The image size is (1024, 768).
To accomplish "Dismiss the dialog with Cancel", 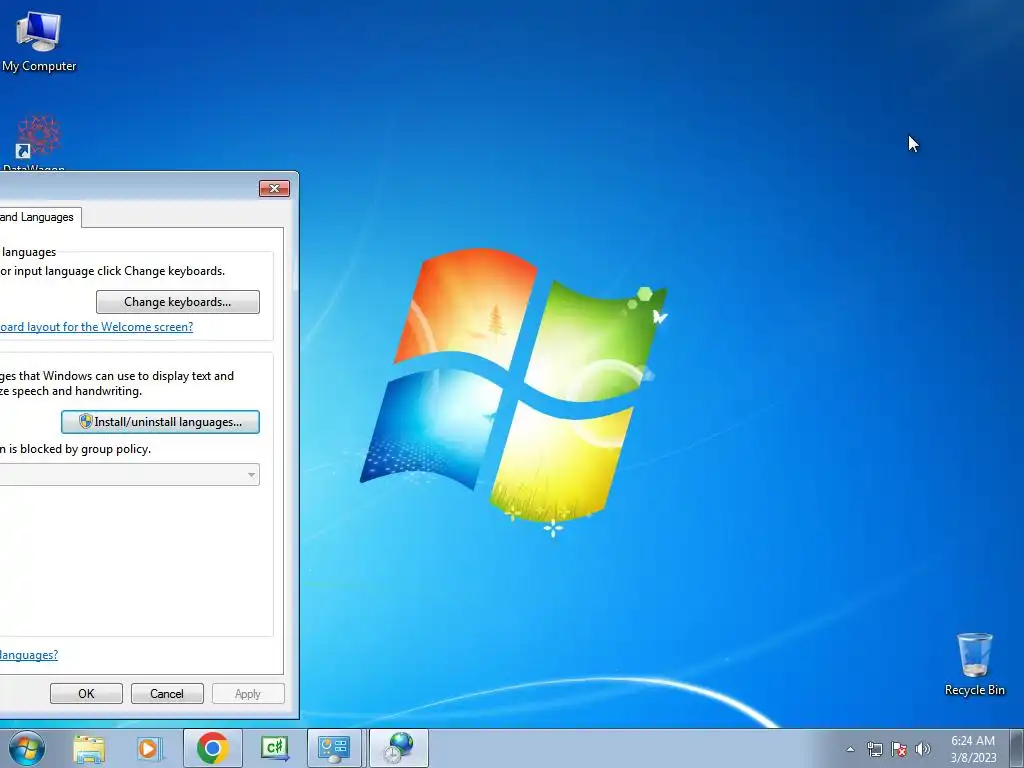I will 167,694.
